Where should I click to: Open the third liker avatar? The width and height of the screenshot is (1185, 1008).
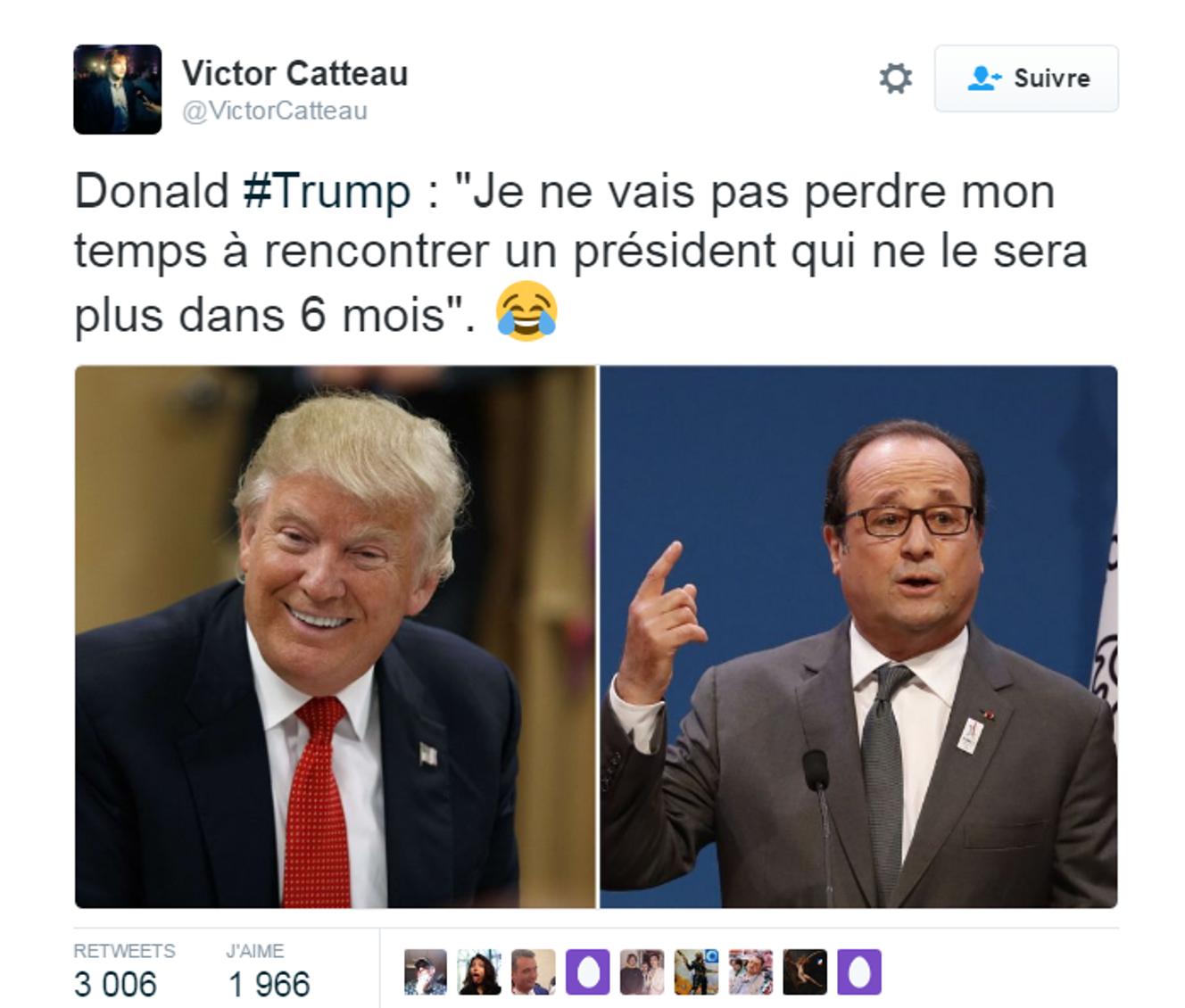(534, 972)
